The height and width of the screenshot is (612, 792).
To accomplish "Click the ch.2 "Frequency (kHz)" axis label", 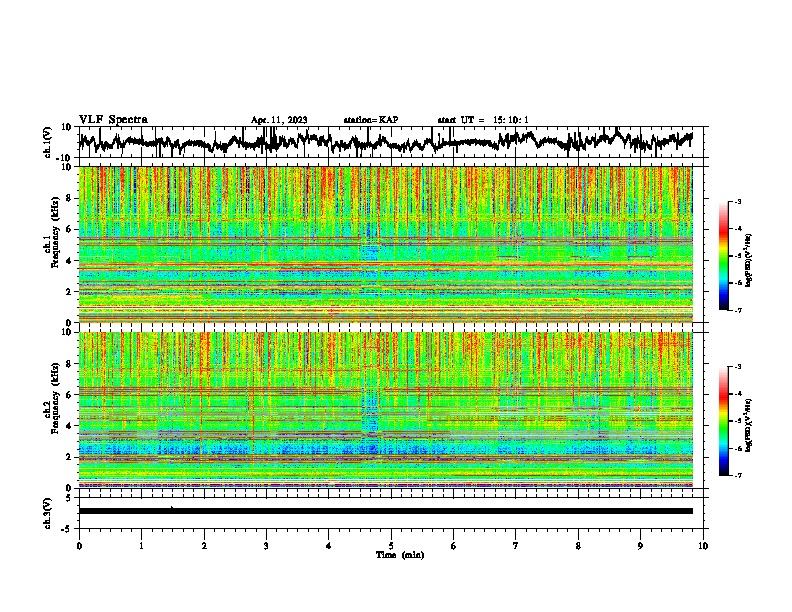I will pos(55,398).
